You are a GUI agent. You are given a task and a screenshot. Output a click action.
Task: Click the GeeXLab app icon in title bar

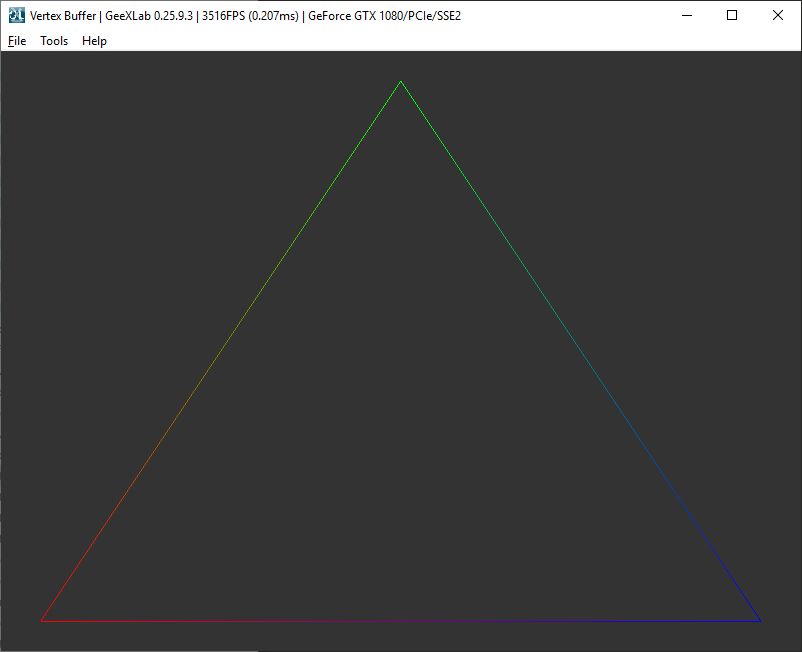click(17, 15)
